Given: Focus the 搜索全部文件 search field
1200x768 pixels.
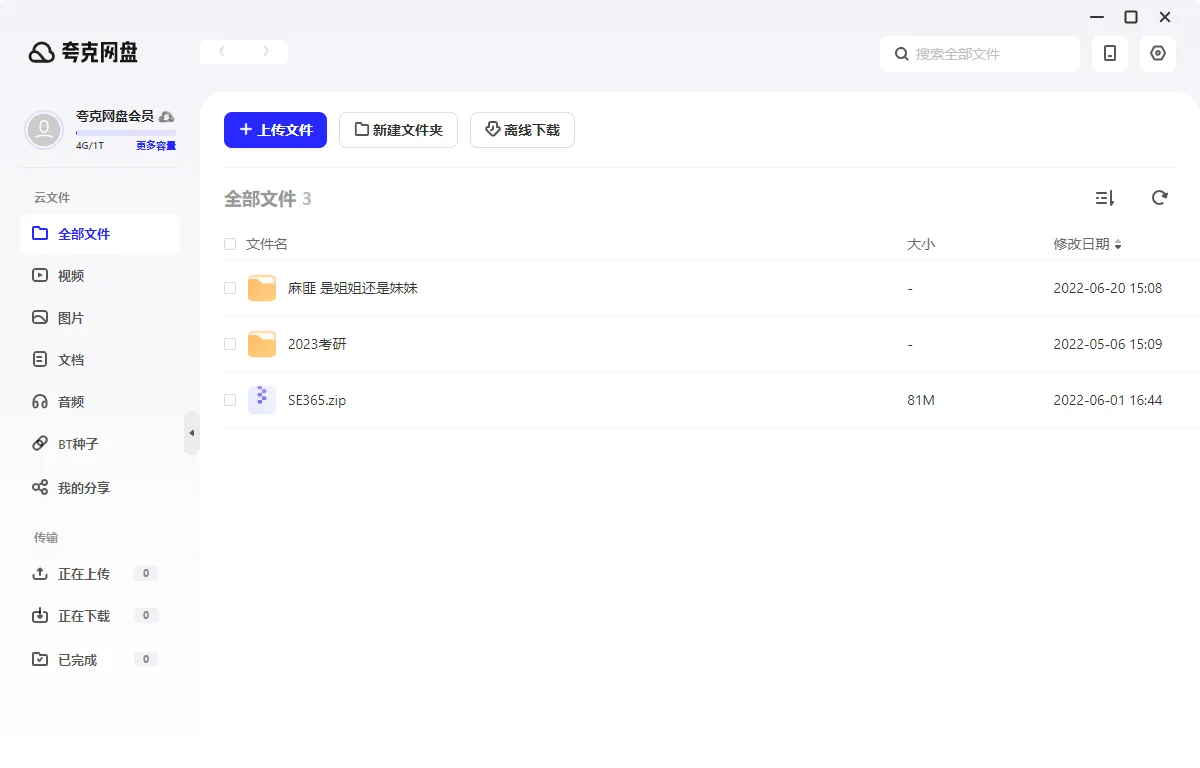Looking at the screenshot, I should [980, 54].
